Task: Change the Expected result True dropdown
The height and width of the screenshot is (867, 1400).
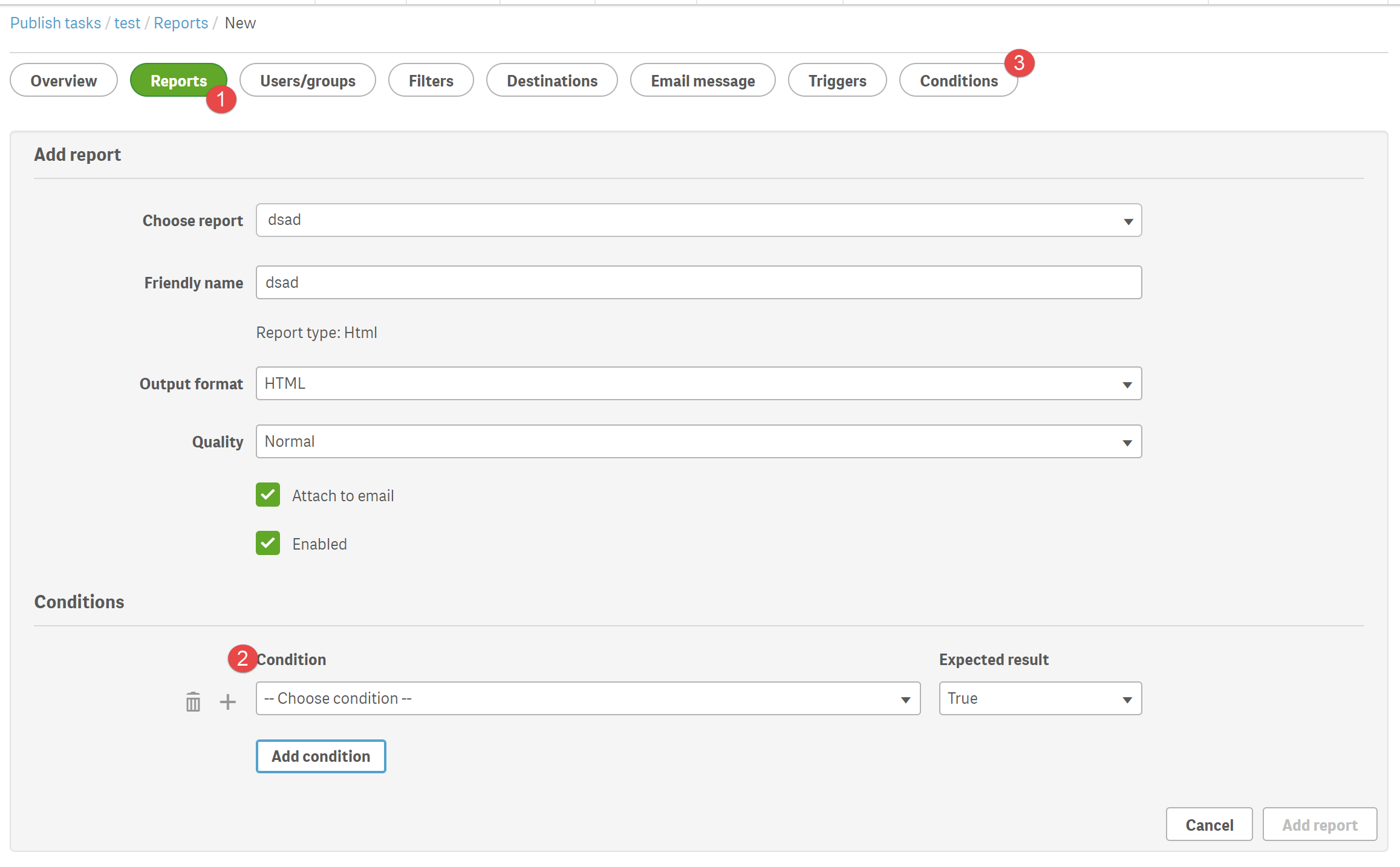Action: pyautogui.click(x=1040, y=698)
